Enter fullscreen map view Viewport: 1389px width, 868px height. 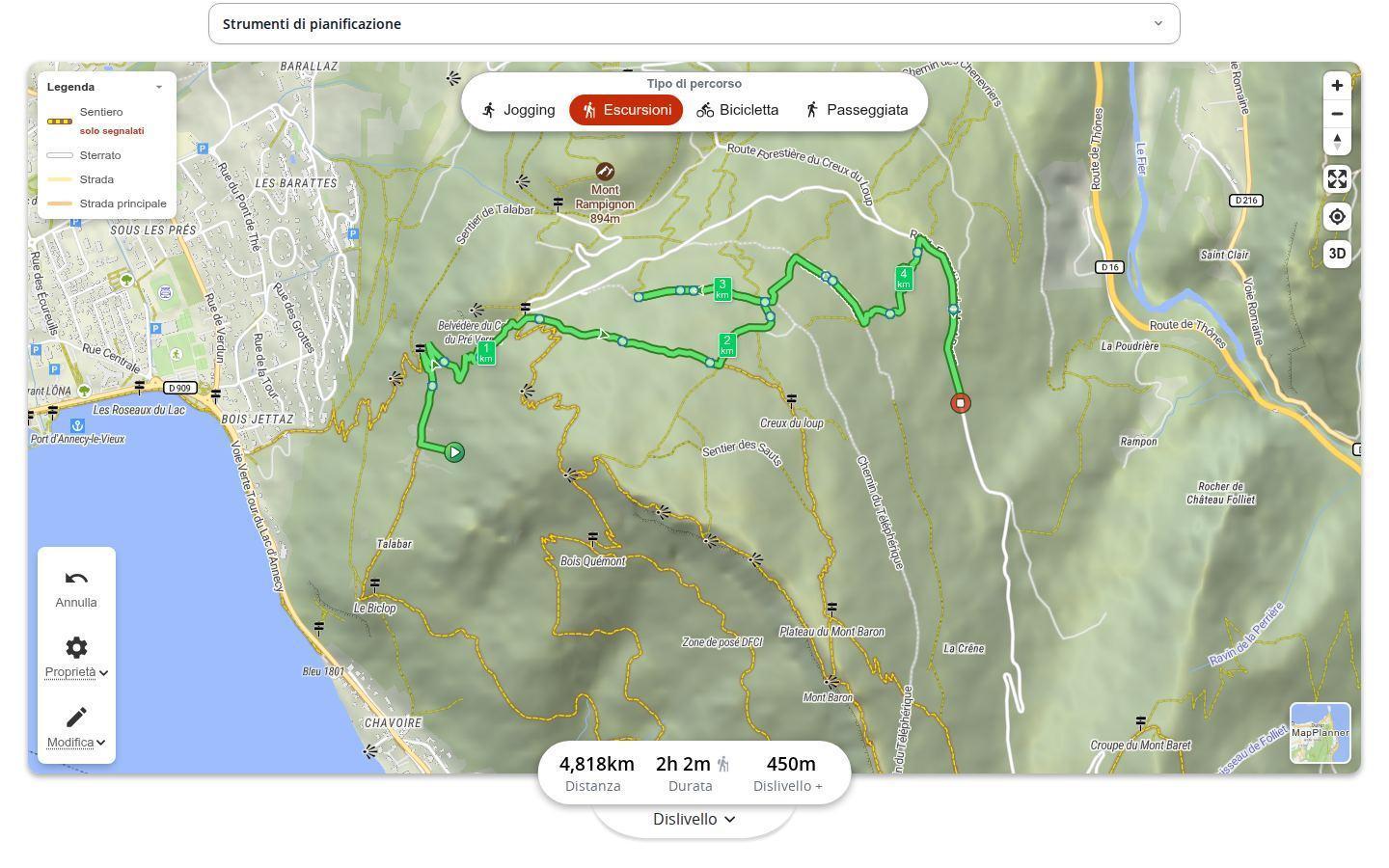(x=1337, y=178)
